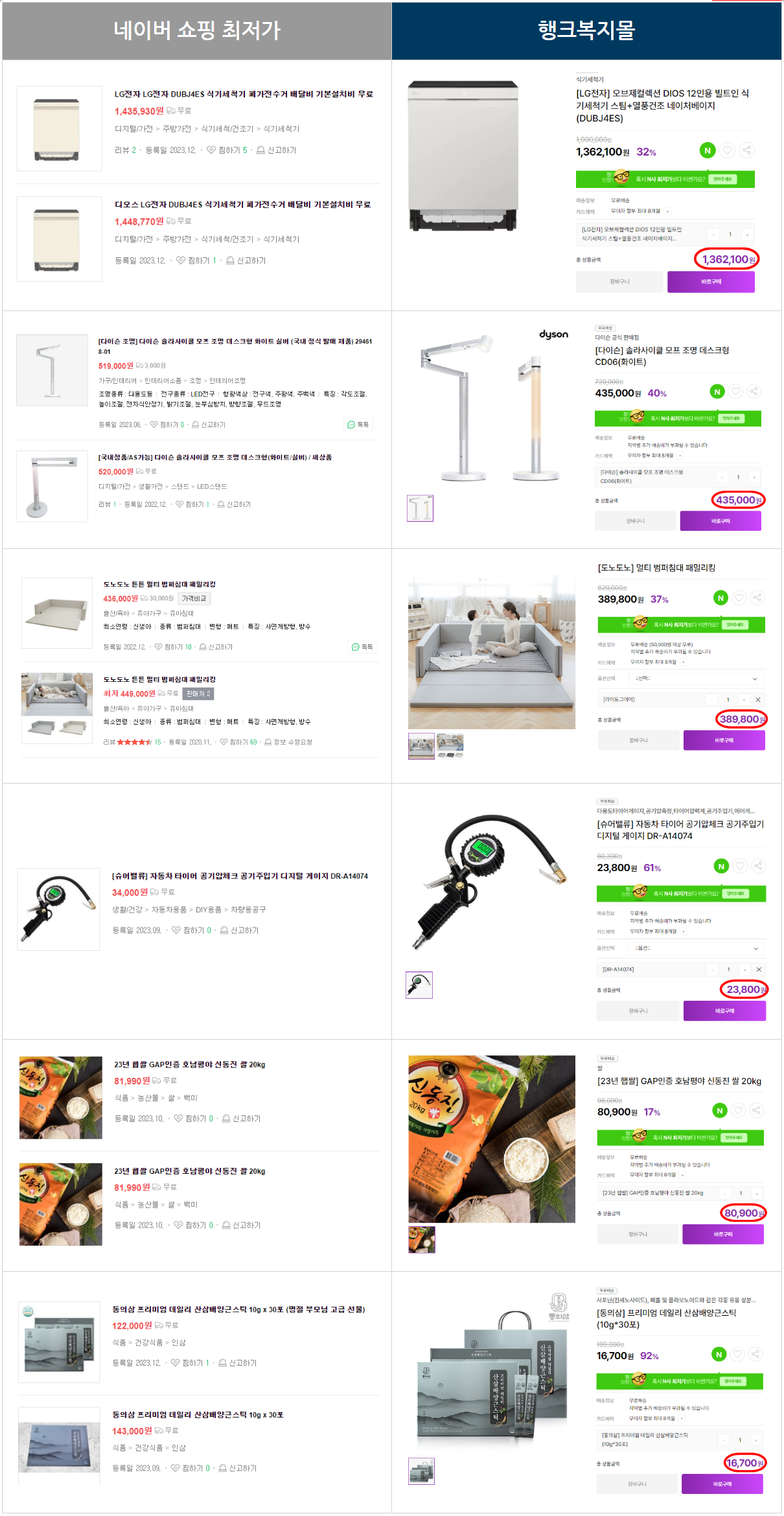Toggle wishlist heart for 슈어밸류 tire gauge product
784x1516 pixels.
tap(741, 866)
